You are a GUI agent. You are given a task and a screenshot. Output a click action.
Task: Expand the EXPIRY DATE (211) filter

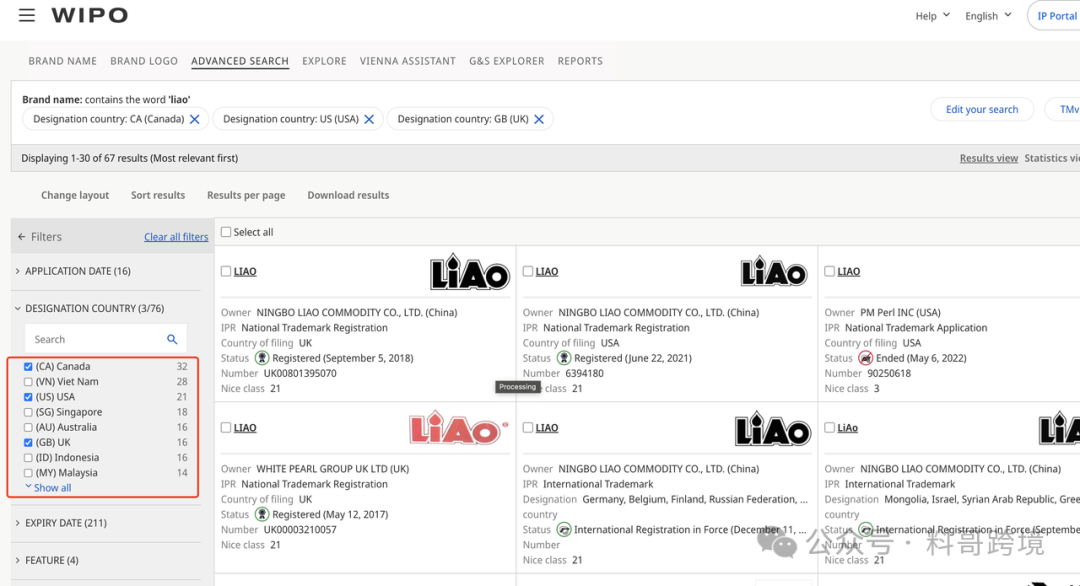point(61,523)
